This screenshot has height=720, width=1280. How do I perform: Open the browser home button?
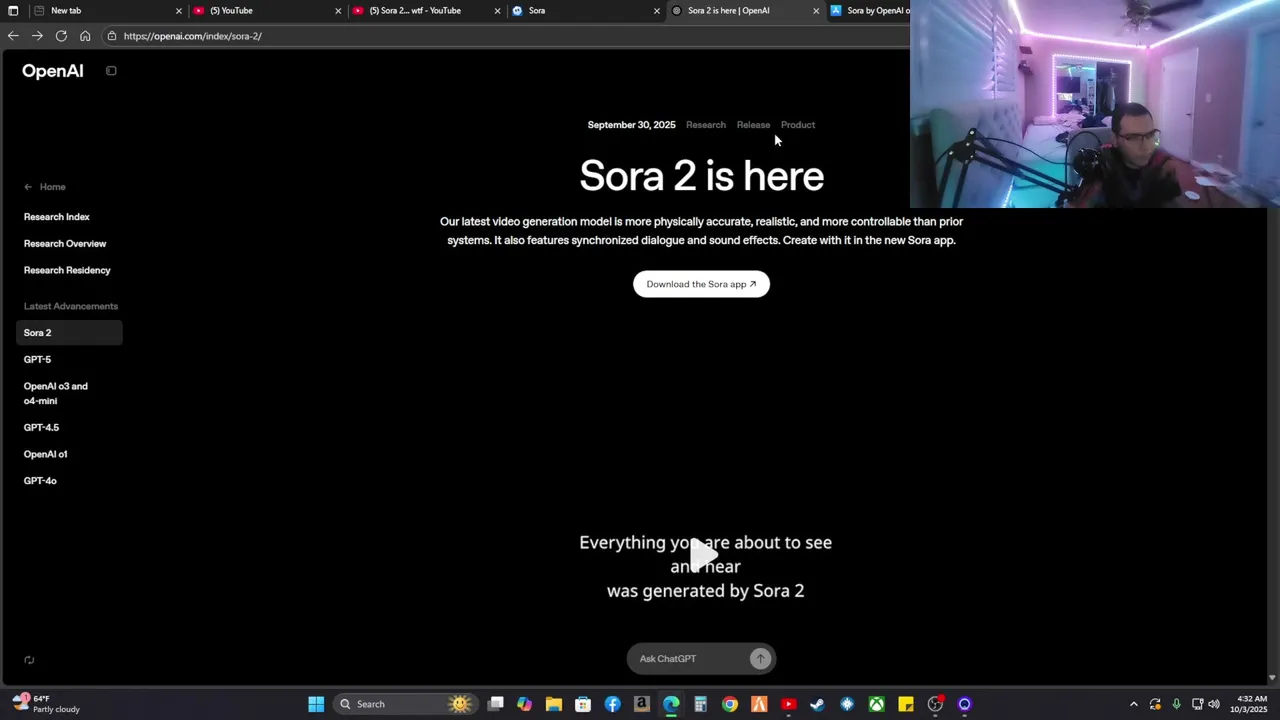(x=85, y=36)
